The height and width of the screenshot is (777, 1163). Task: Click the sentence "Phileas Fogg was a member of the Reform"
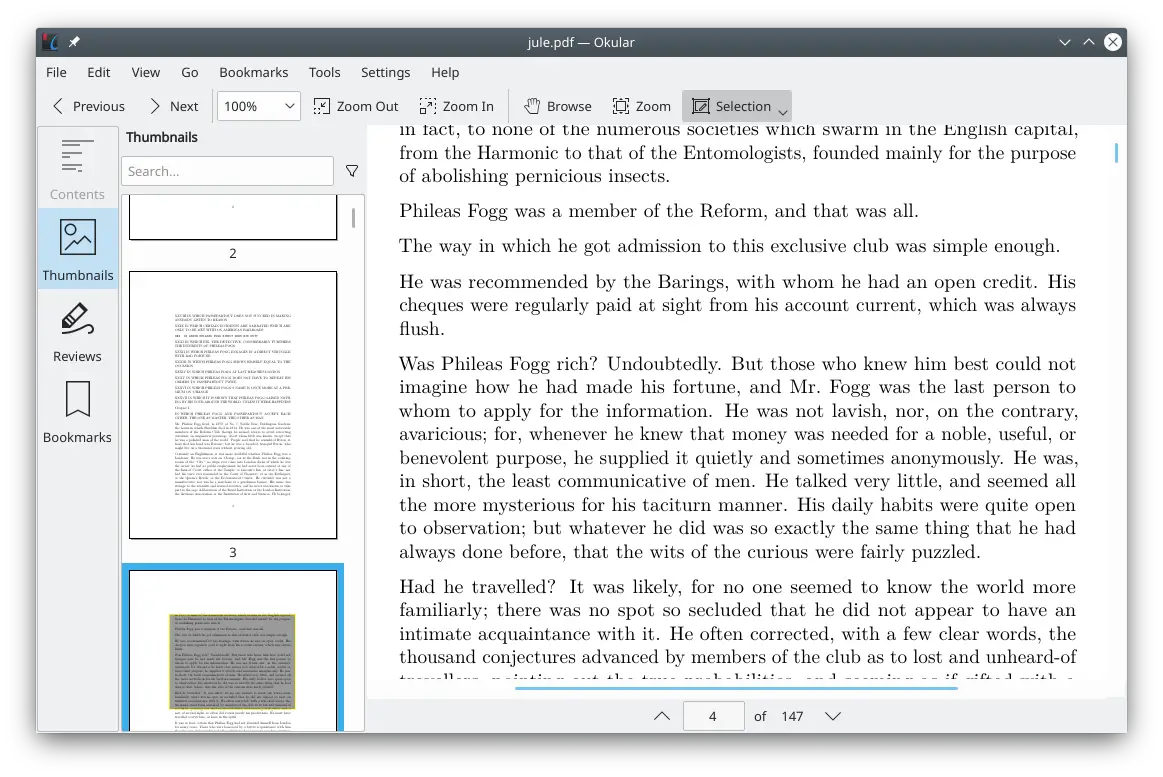coord(584,211)
